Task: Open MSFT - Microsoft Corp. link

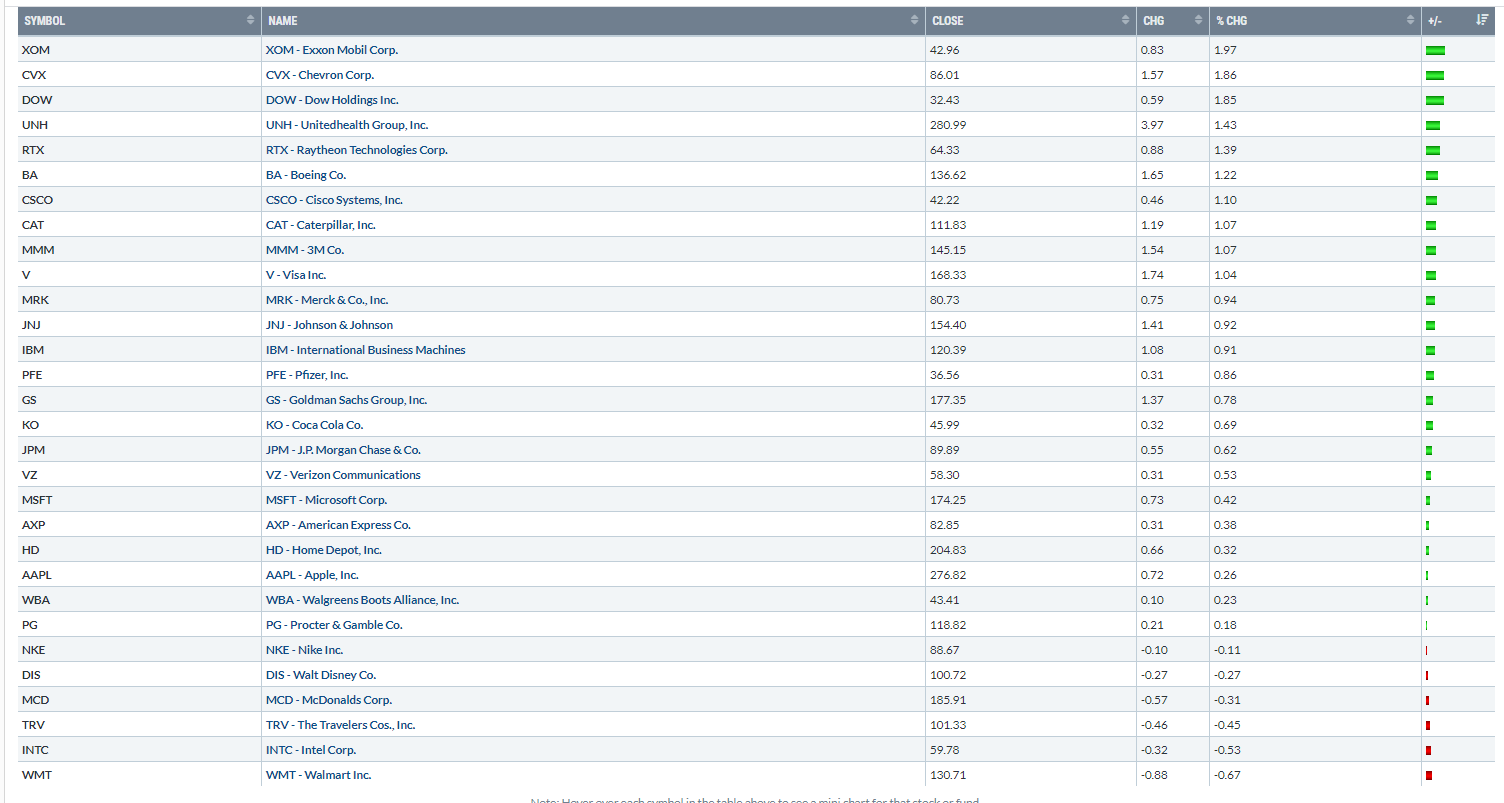Action: click(x=327, y=500)
